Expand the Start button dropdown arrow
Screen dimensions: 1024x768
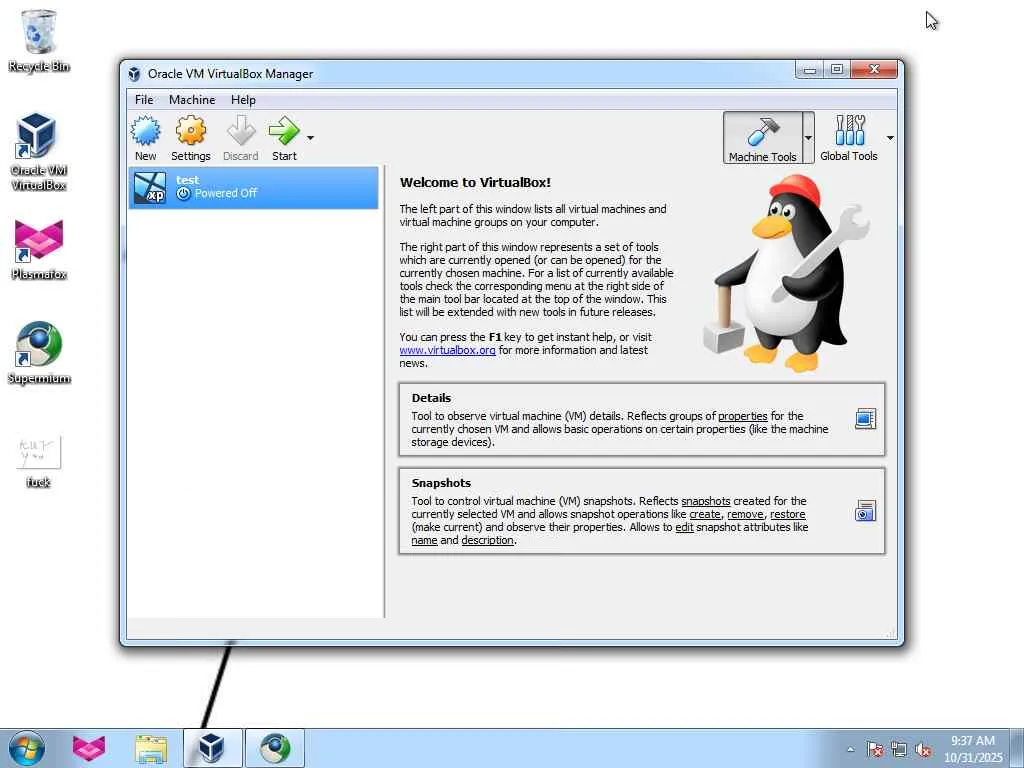pyautogui.click(x=310, y=138)
